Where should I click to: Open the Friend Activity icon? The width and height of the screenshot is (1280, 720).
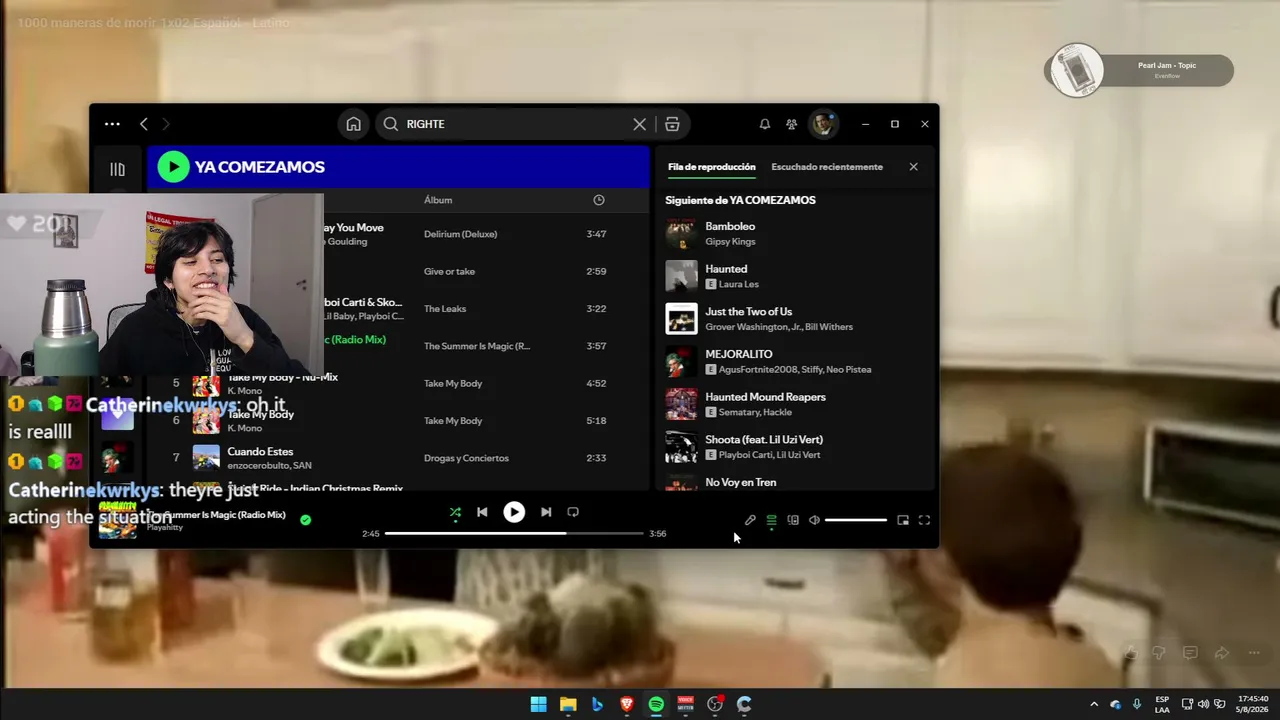click(791, 124)
